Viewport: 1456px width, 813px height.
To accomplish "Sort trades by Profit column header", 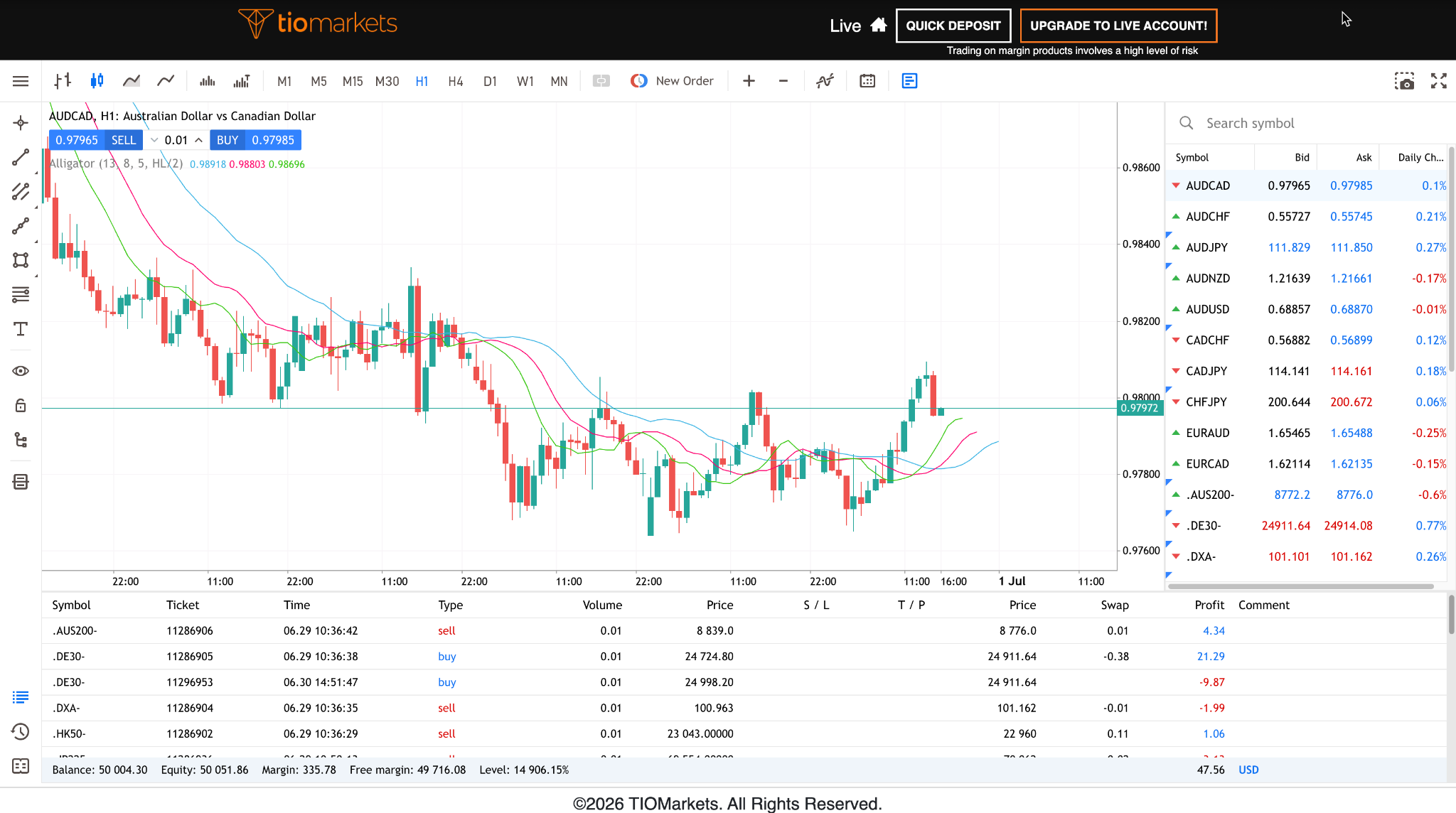I will (1209, 605).
